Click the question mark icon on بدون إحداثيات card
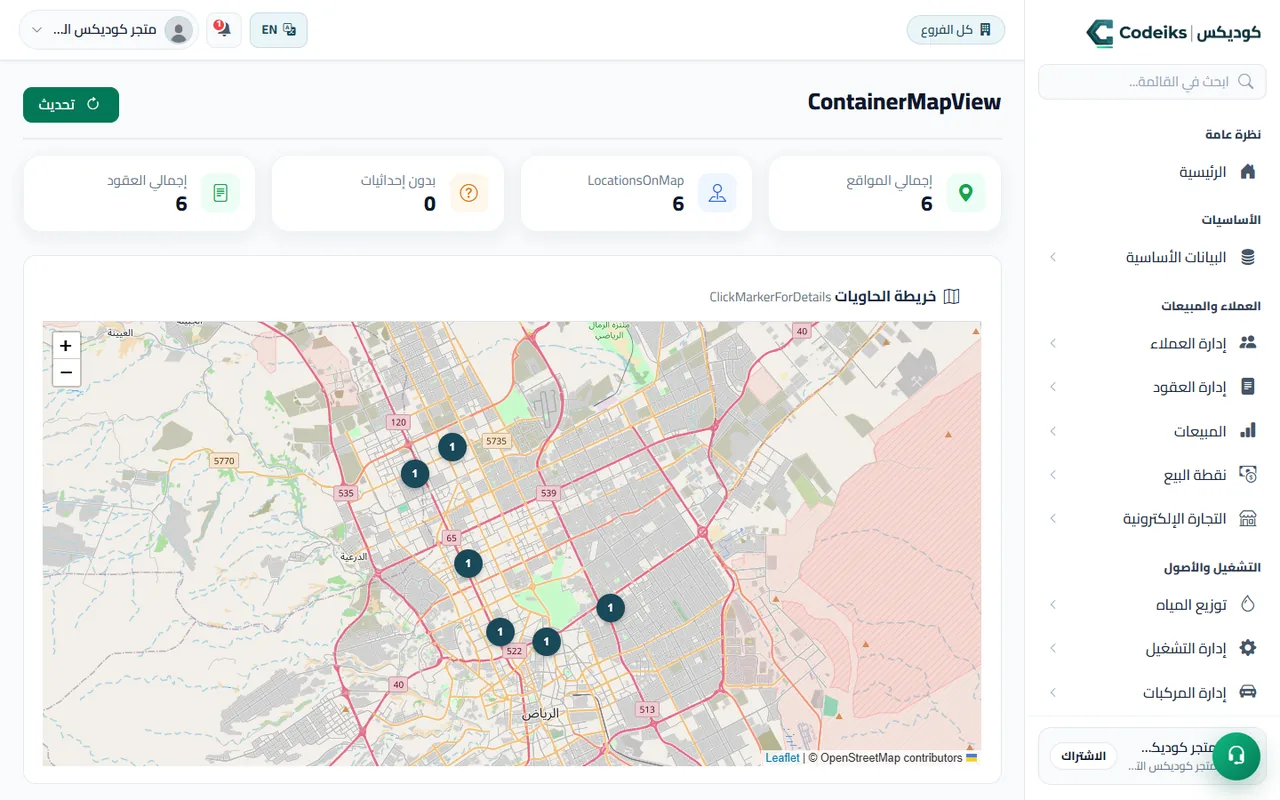This screenshot has width=1280, height=800. [469, 193]
